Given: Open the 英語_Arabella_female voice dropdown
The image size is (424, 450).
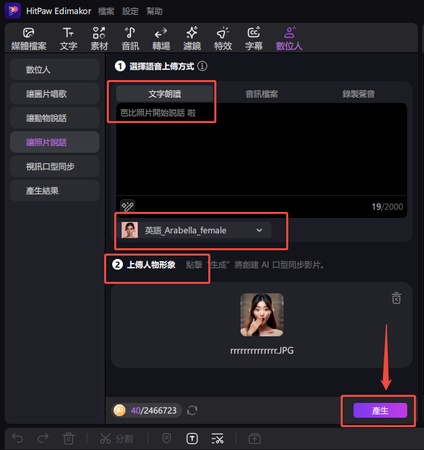Looking at the screenshot, I should pos(196,230).
